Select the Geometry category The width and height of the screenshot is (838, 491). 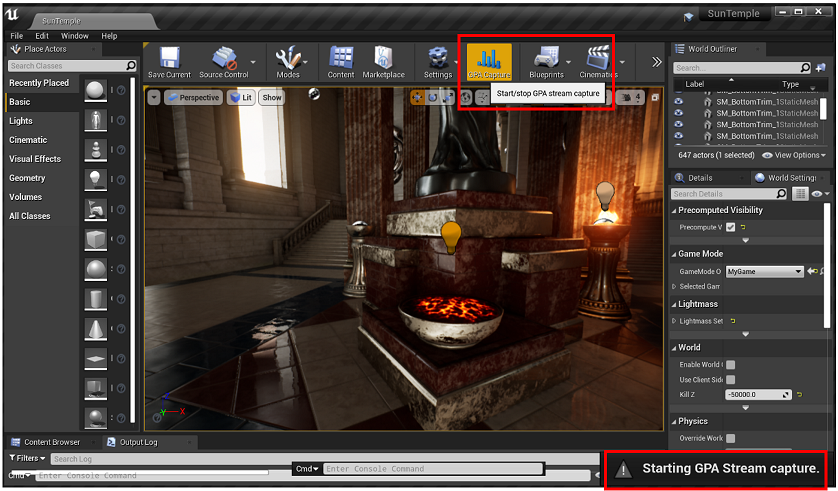(x=27, y=178)
